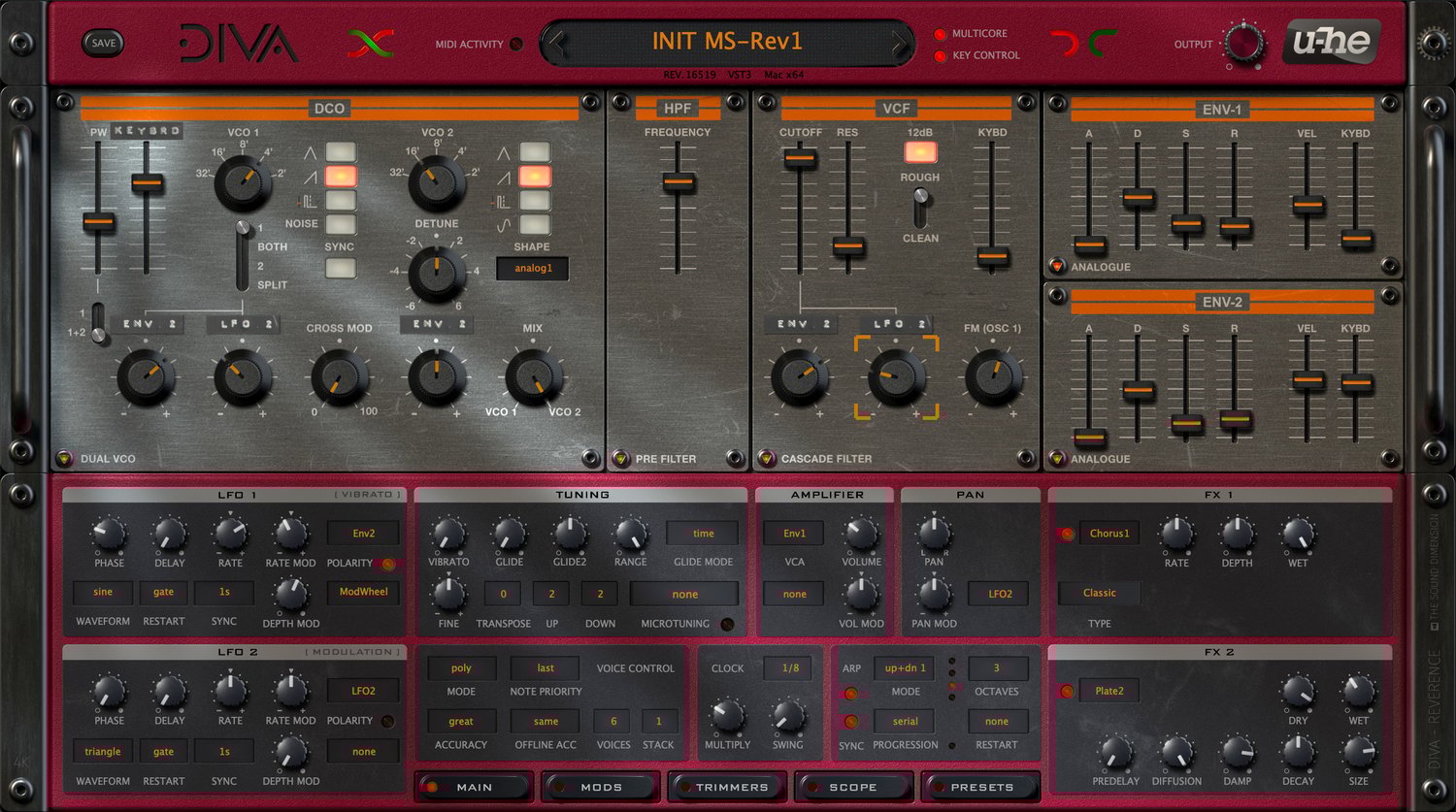The height and width of the screenshot is (812, 1456).
Task: Click the VCF CUTOFF slider handle
Action: click(x=800, y=157)
